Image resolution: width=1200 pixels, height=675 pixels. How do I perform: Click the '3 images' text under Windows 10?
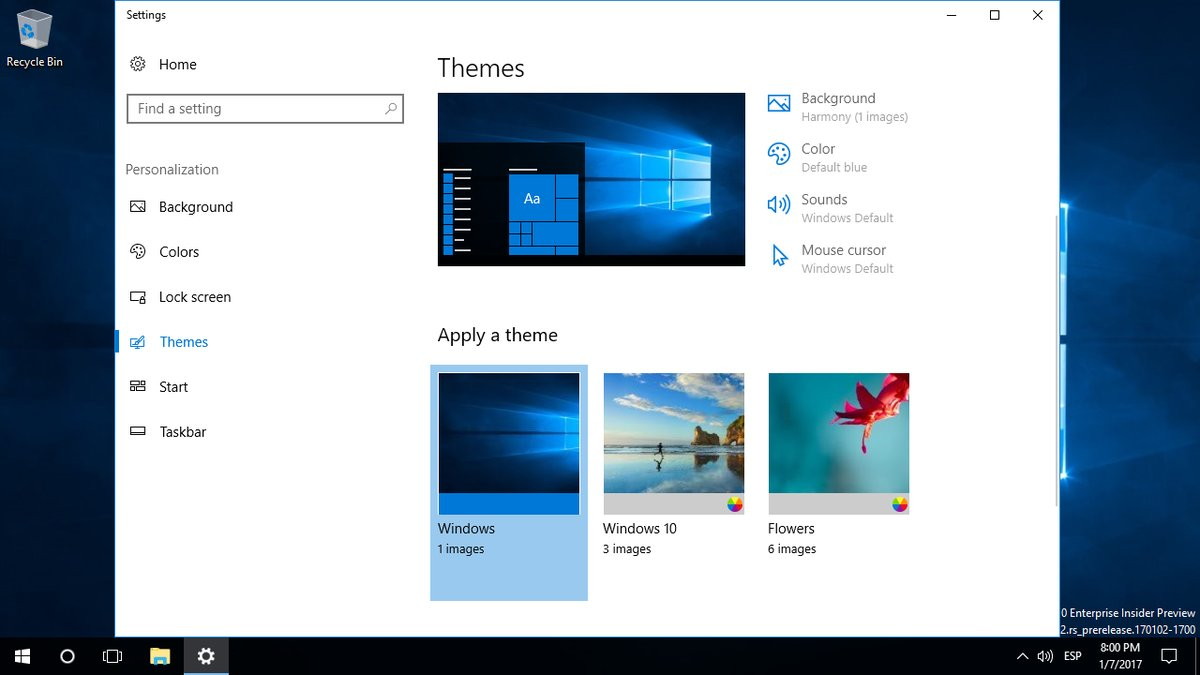pos(626,549)
